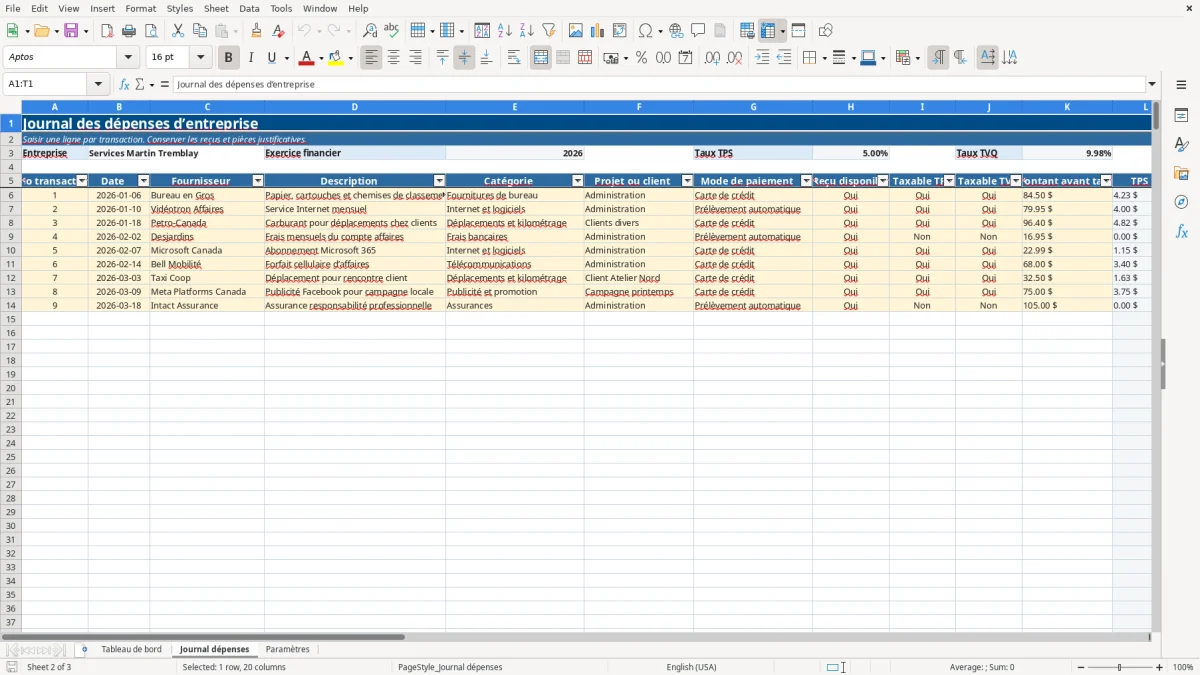Toggle Center Vertically alignment

[464, 58]
